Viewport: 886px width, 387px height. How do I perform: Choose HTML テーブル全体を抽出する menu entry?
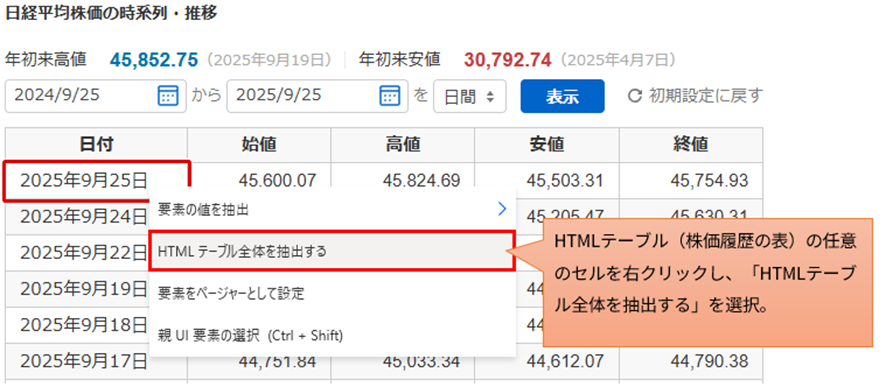(x=332, y=251)
